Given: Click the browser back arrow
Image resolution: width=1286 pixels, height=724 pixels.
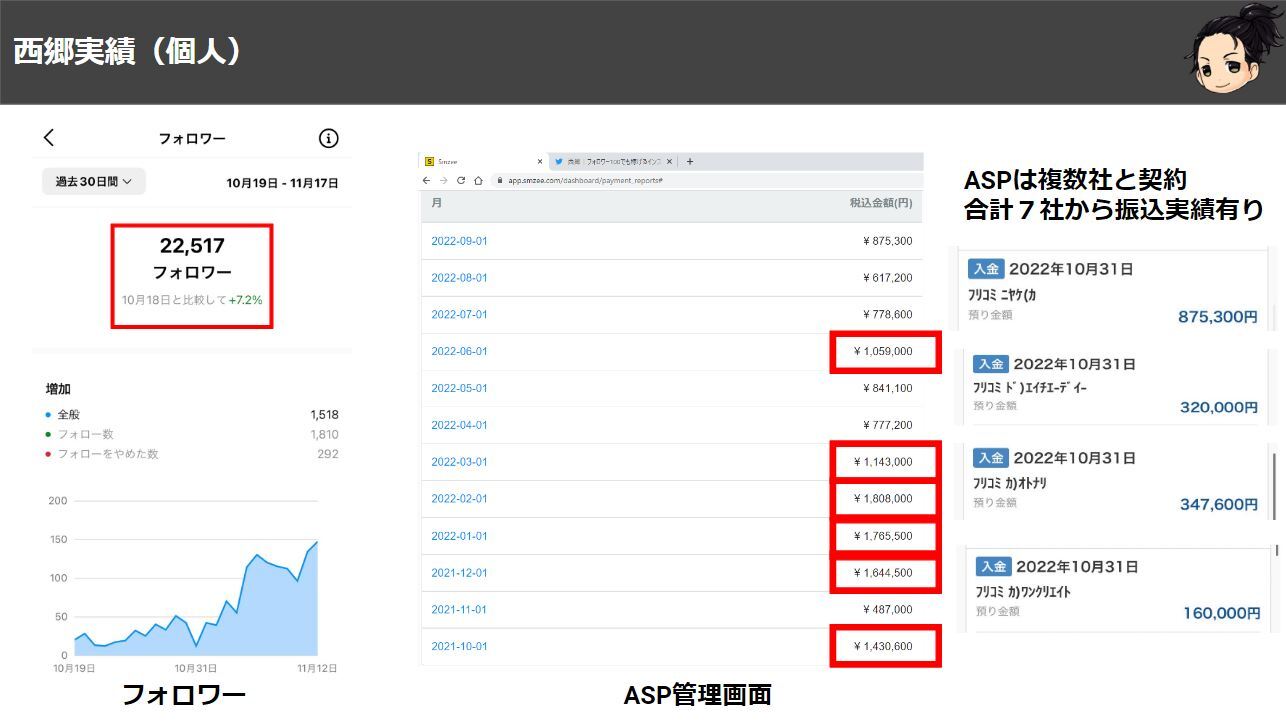Looking at the screenshot, I should pos(427,180).
